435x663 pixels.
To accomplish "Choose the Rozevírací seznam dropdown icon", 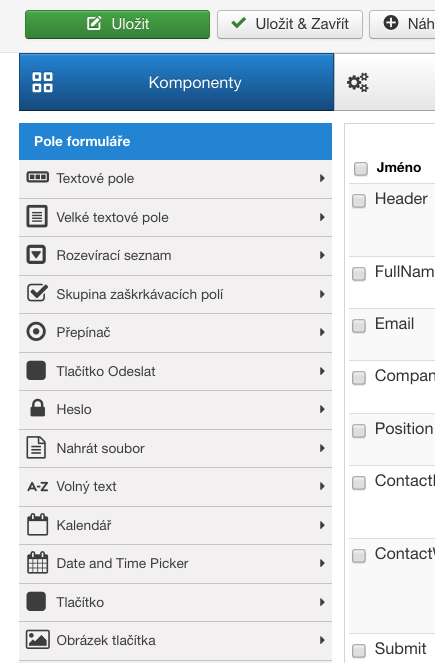I will coord(36,255).
